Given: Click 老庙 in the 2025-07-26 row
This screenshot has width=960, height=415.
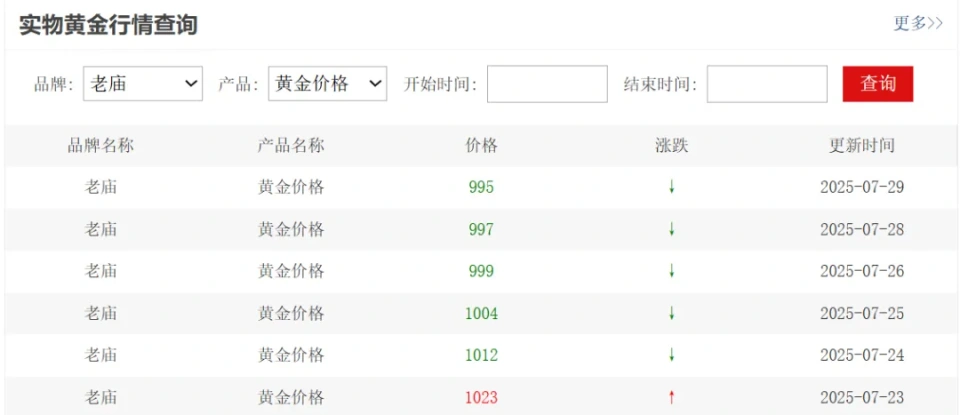Looking at the screenshot, I should [100, 271].
